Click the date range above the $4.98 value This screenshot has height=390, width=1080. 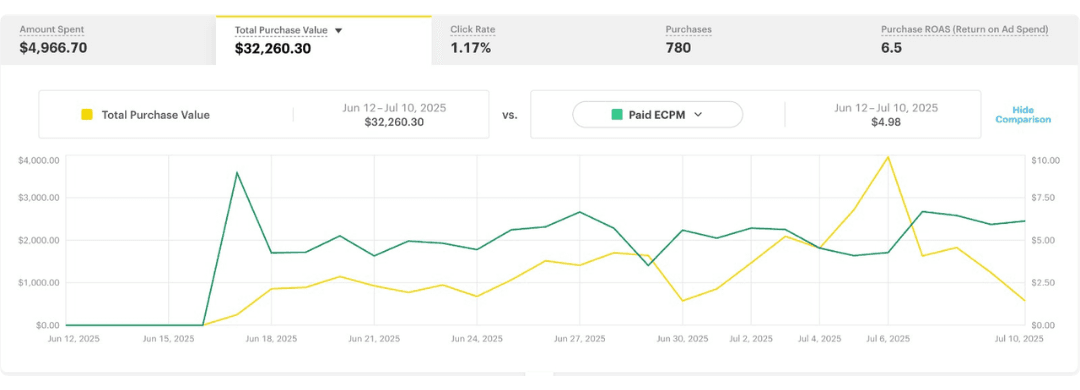point(886,108)
